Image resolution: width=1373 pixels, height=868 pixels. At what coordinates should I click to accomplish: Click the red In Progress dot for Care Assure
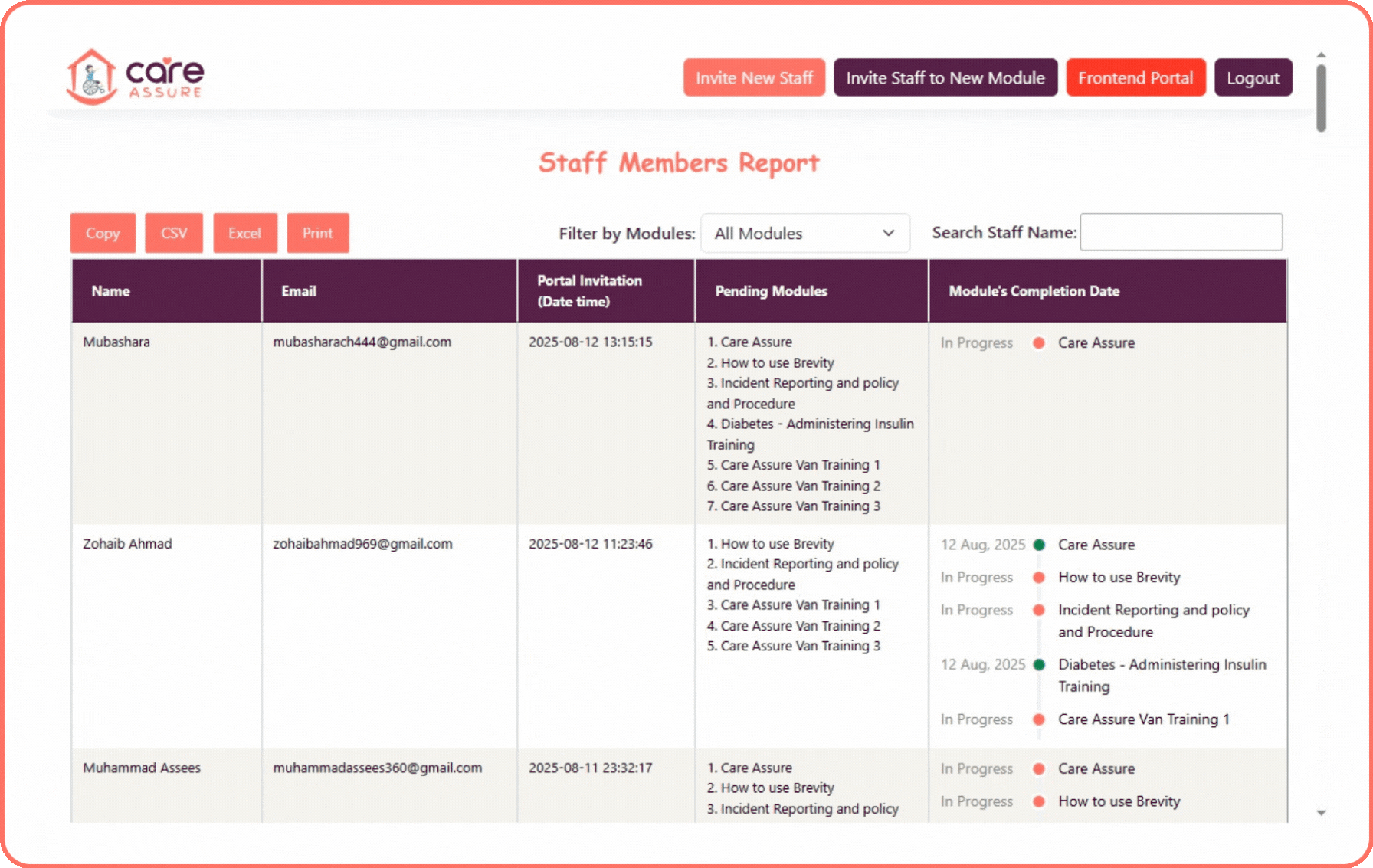(x=1039, y=343)
